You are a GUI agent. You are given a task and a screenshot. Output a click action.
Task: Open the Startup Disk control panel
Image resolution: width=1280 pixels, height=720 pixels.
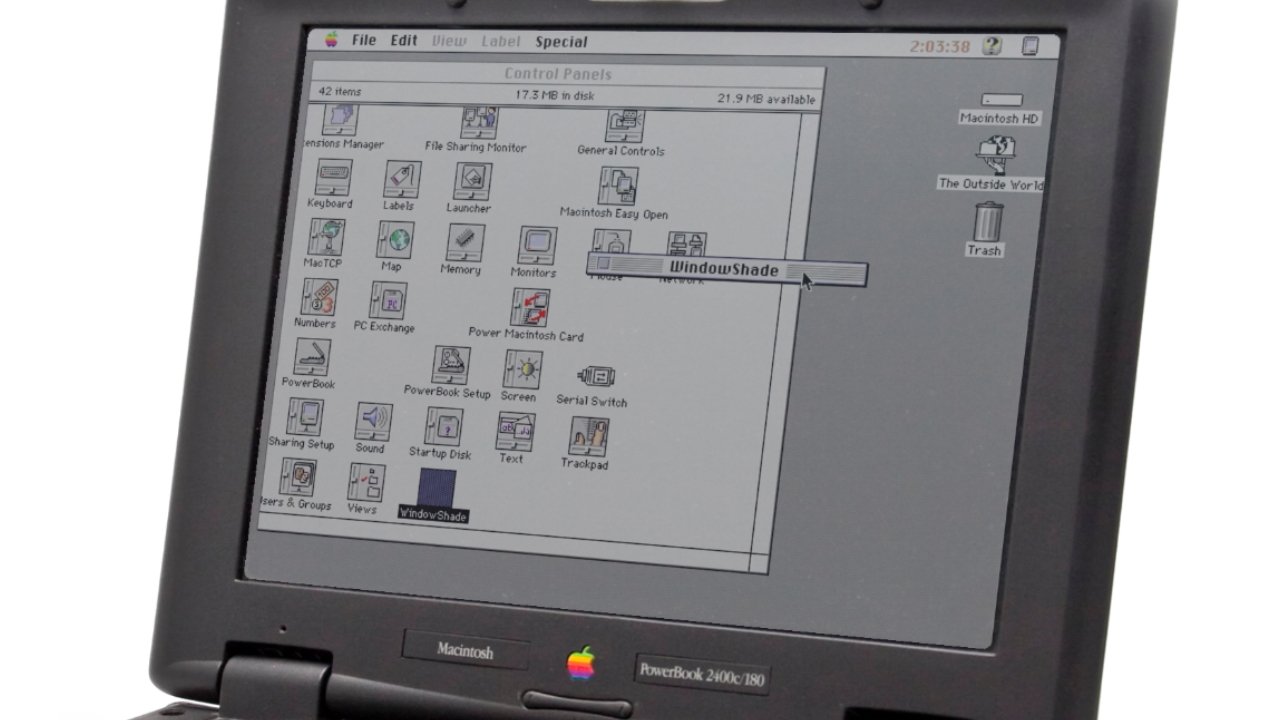(443, 427)
